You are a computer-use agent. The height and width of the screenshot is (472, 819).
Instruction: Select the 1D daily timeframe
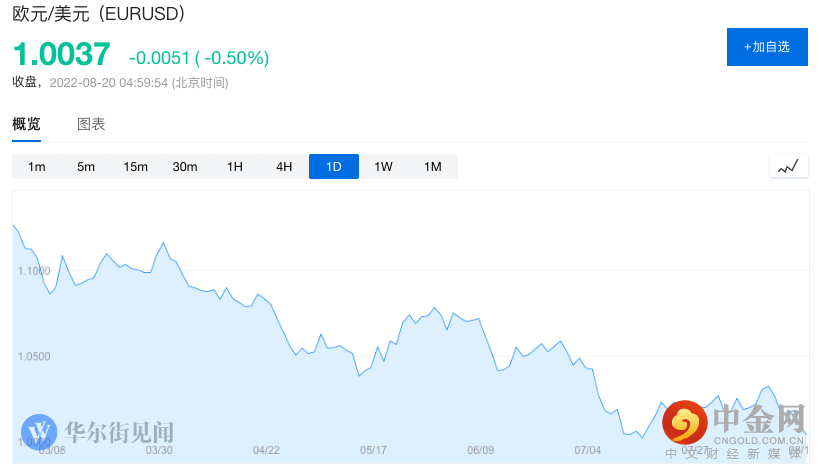click(334, 167)
